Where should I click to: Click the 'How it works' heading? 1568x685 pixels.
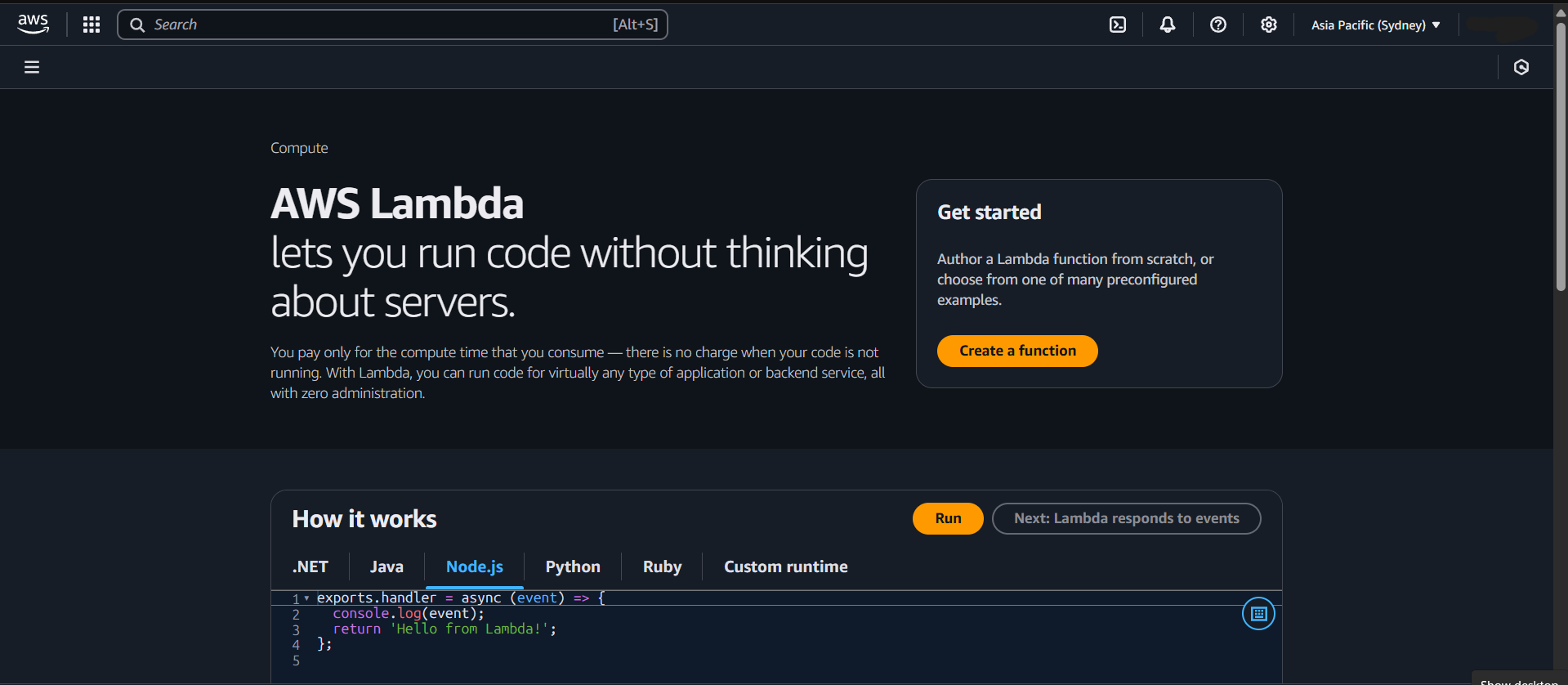pos(364,519)
